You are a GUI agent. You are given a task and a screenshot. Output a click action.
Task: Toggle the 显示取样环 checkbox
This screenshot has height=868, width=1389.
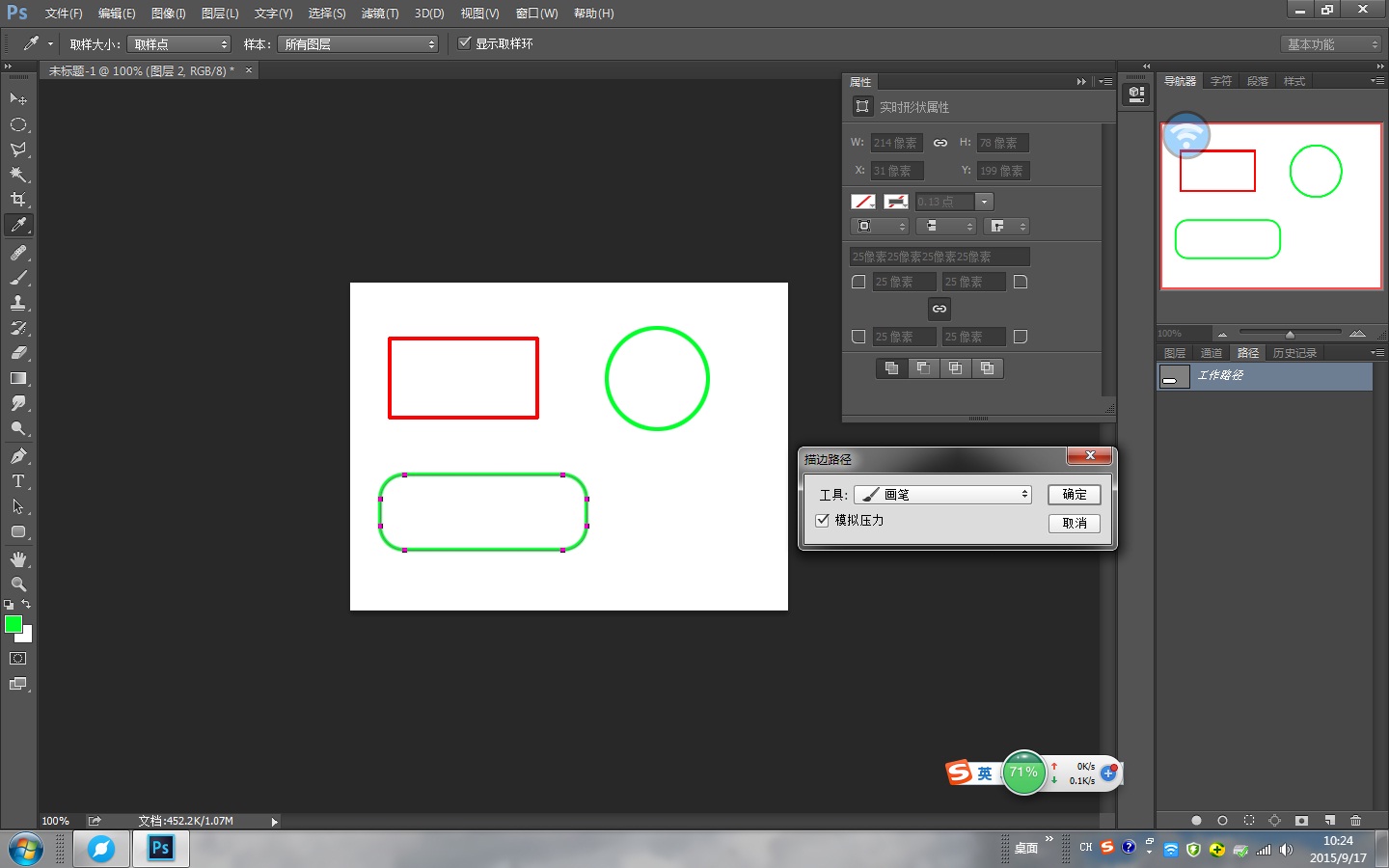(465, 43)
